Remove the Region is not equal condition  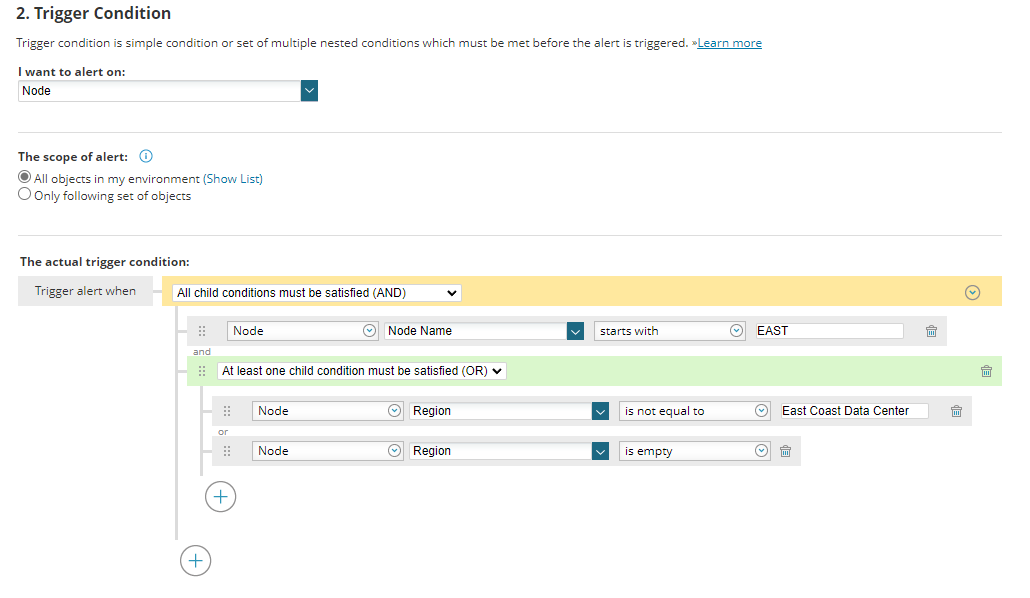(956, 411)
